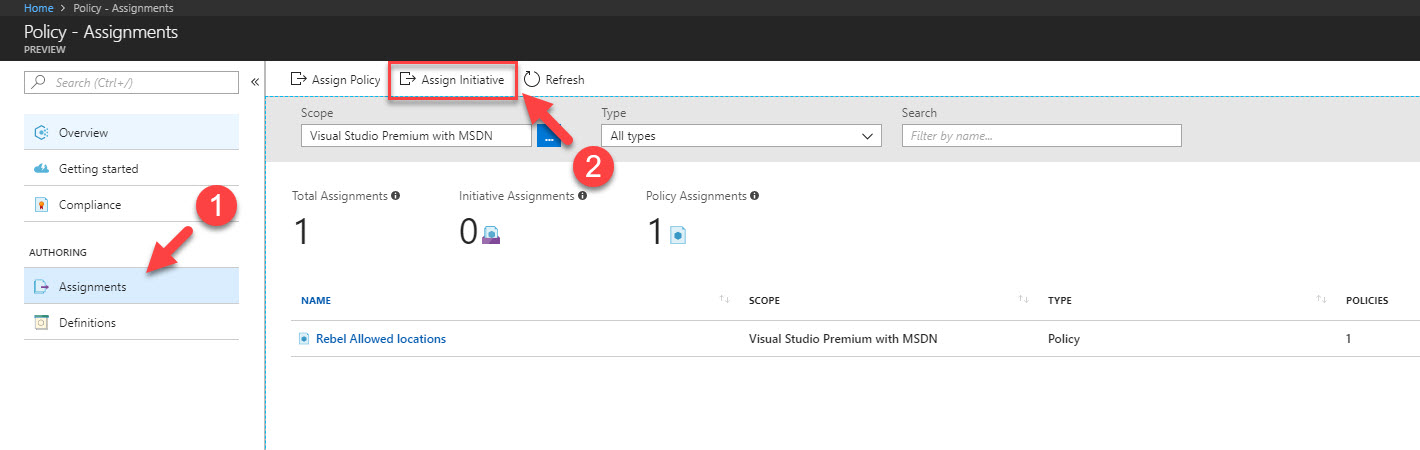Focus the sidebar Search (Ctrl+/) box

[x=132, y=82]
